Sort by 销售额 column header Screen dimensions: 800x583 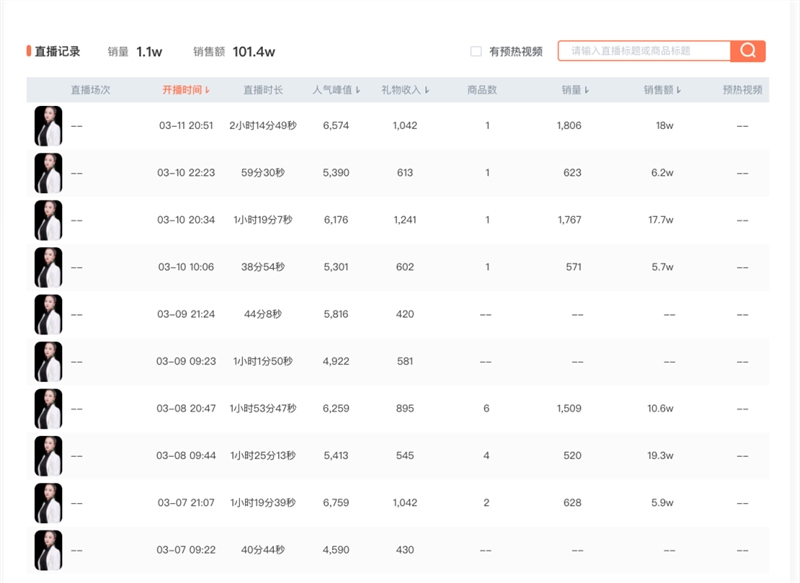click(663, 90)
